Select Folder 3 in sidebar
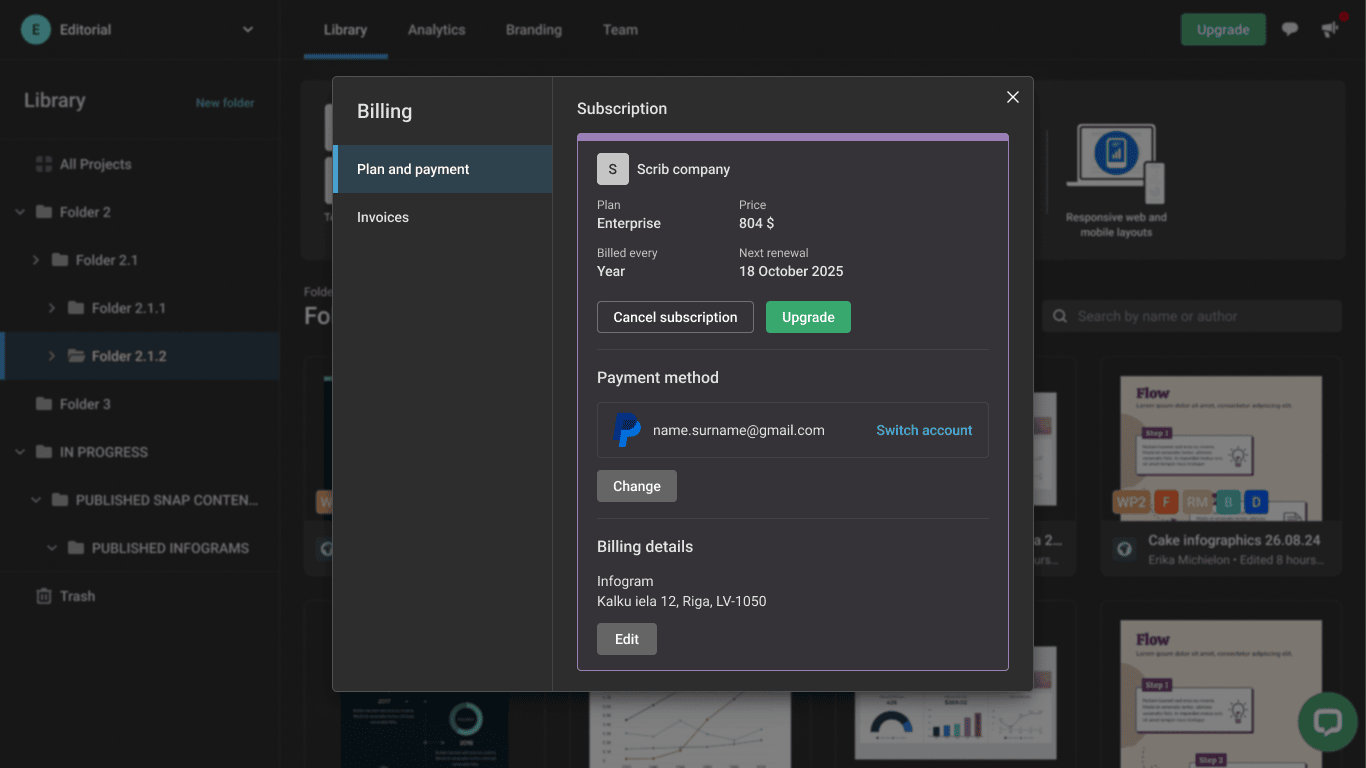The width and height of the screenshot is (1366, 768). 140,404
